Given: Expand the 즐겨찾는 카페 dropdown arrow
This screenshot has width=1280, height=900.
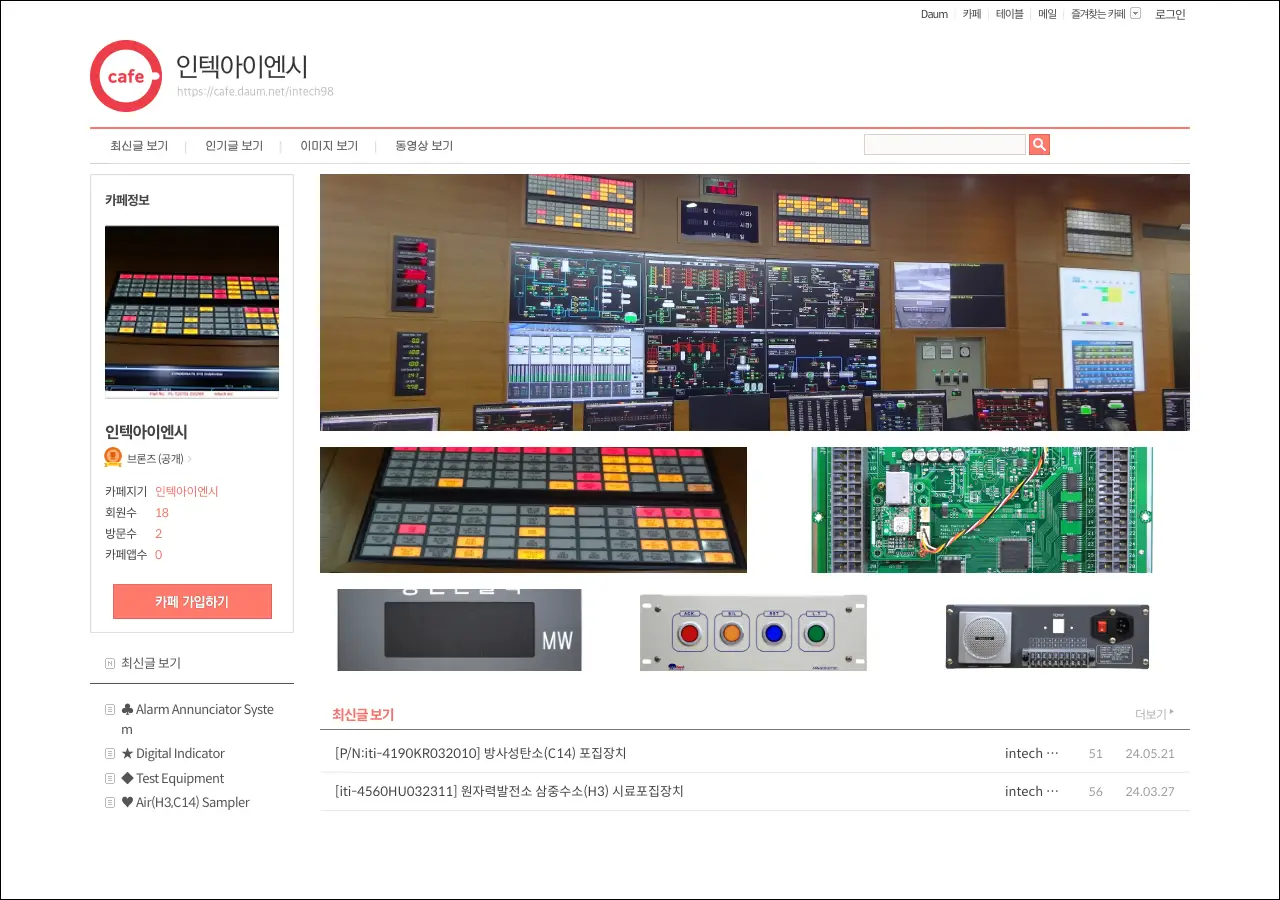Looking at the screenshot, I should click(x=1135, y=14).
